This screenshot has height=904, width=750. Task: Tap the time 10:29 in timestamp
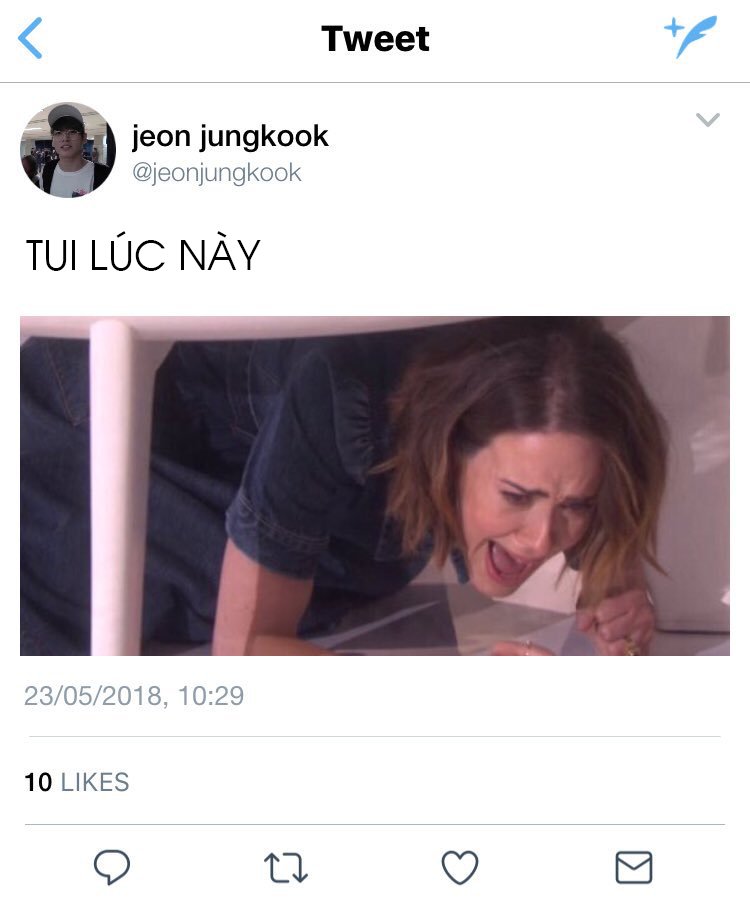point(211,695)
